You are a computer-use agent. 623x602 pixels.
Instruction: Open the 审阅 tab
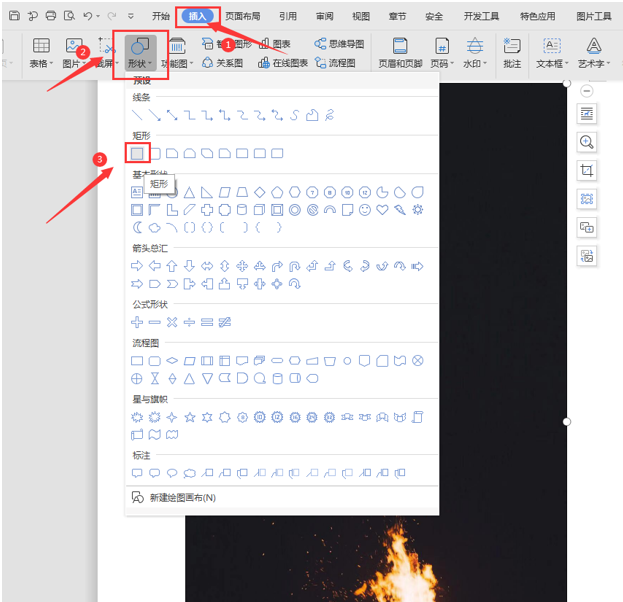(x=325, y=16)
